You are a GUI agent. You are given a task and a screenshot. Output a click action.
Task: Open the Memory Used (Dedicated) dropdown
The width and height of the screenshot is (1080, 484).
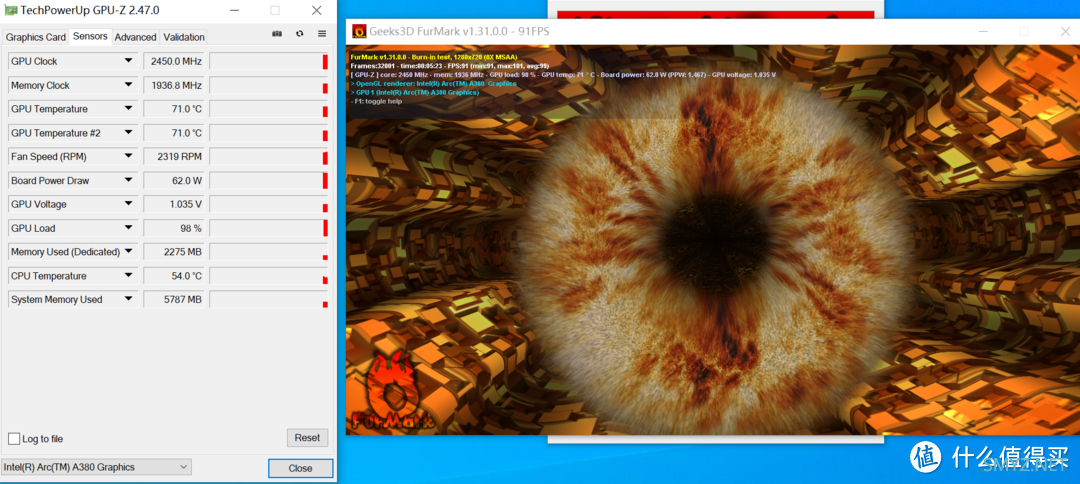(x=128, y=251)
